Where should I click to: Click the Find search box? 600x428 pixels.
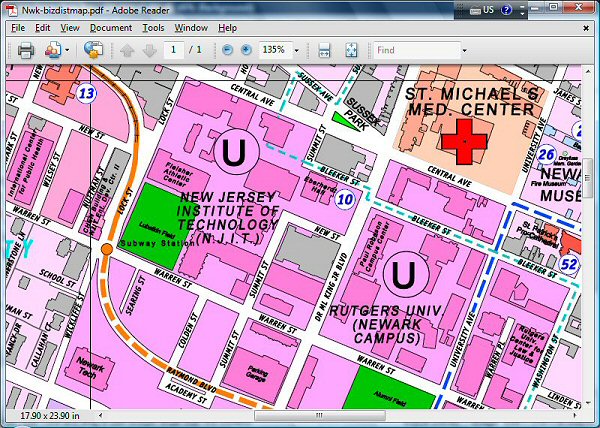pos(417,50)
